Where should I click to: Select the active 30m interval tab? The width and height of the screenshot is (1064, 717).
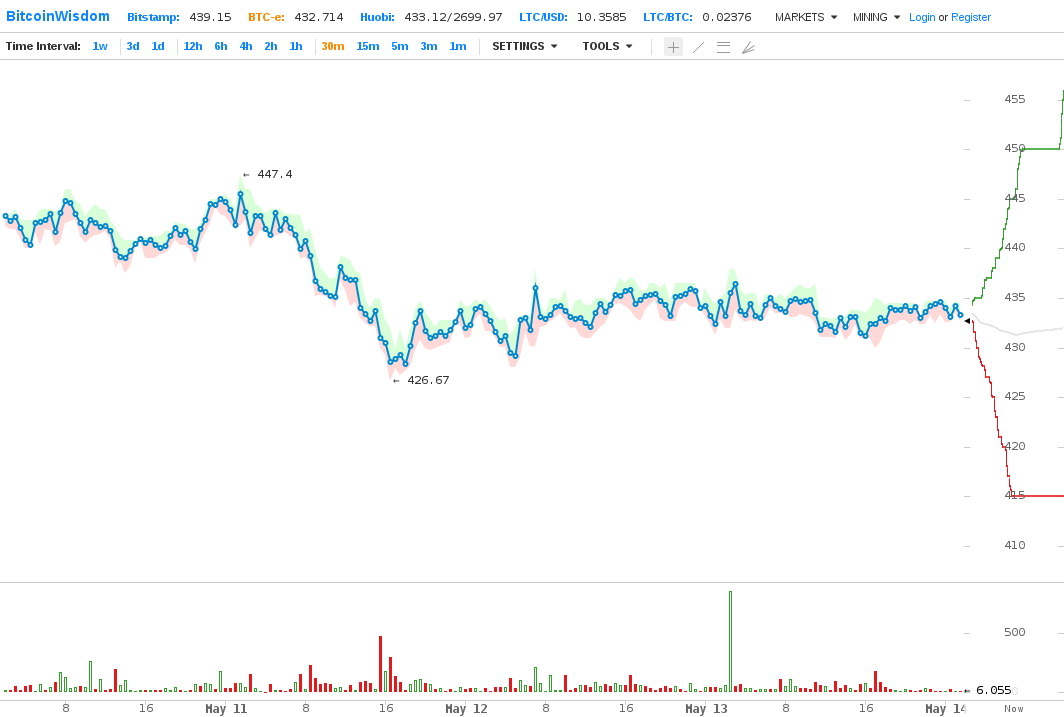click(x=332, y=47)
